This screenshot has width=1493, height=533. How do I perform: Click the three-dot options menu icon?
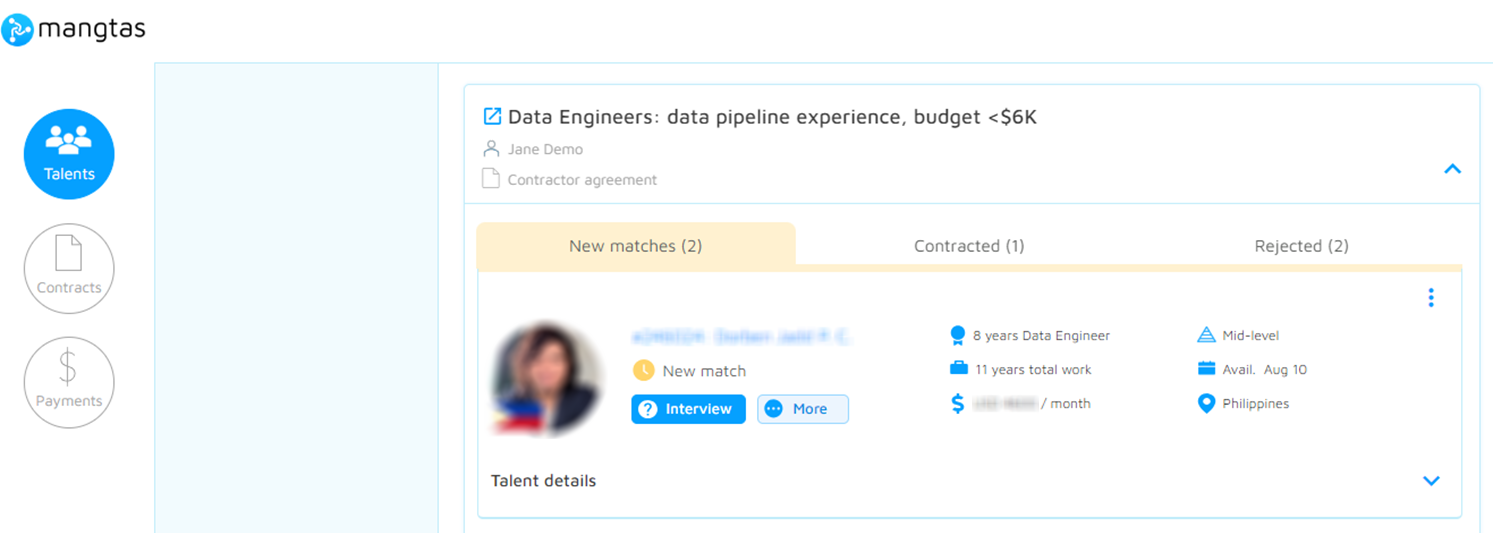pos(1431,297)
